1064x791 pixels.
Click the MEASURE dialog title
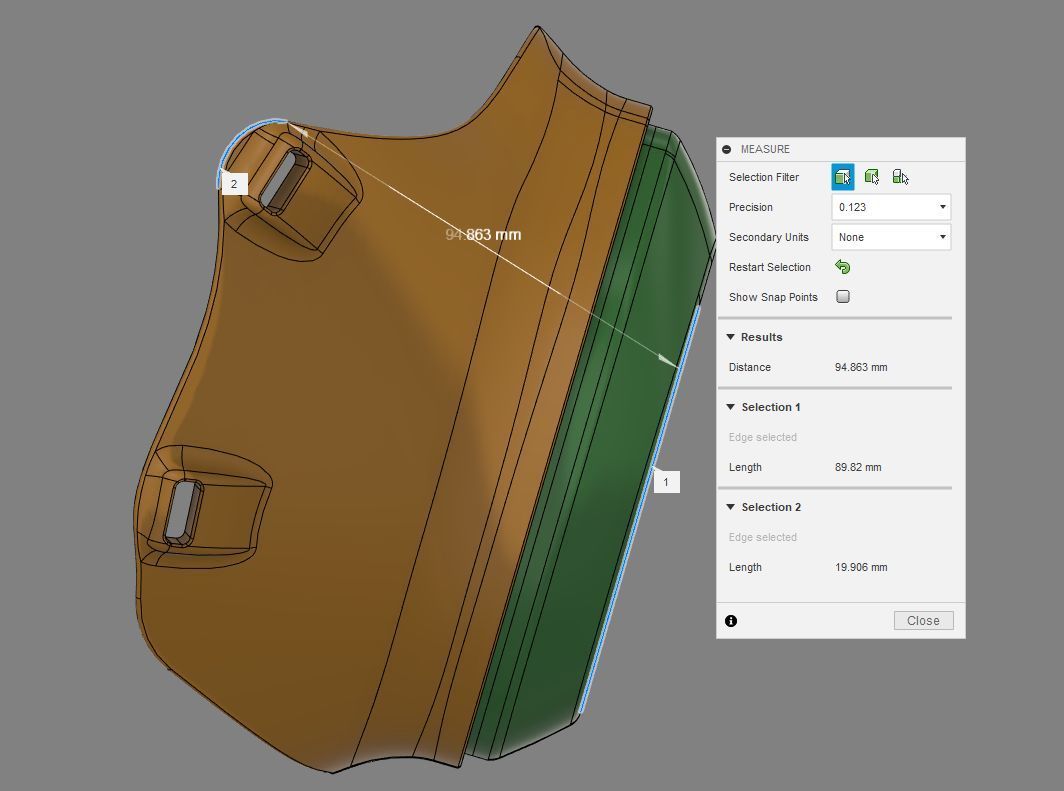click(765, 149)
